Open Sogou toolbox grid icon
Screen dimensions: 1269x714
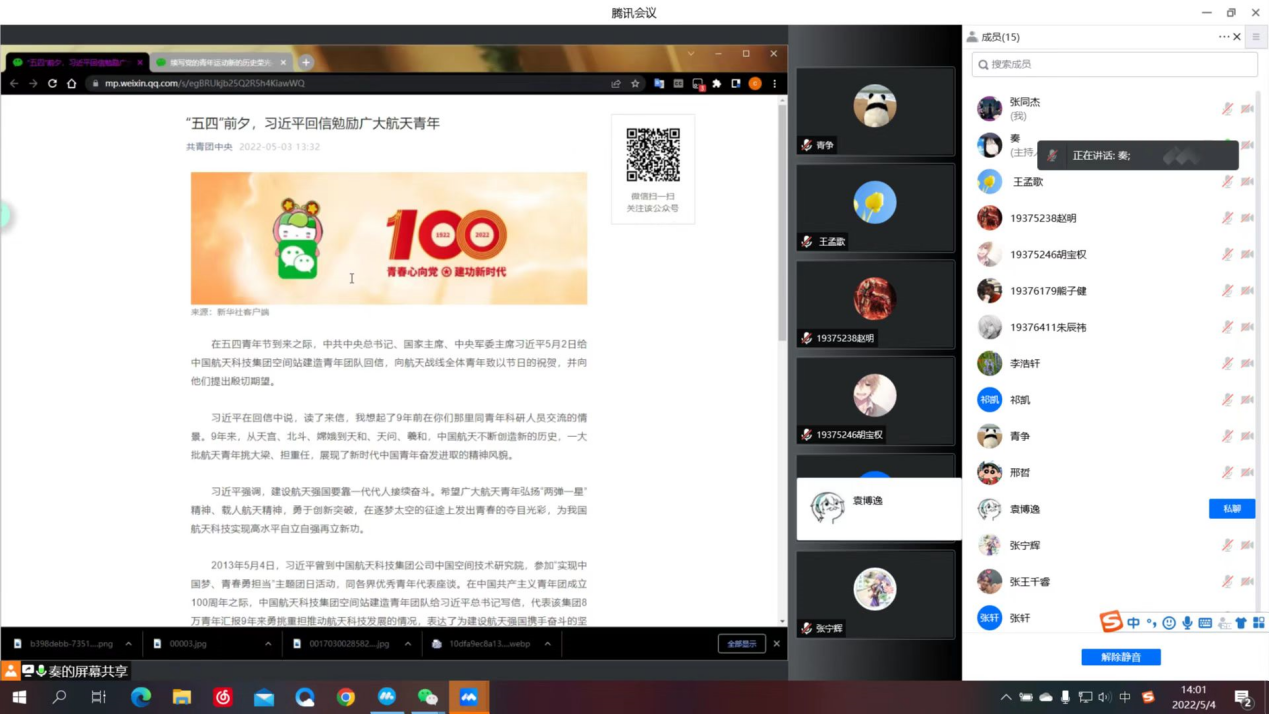pos(1258,623)
